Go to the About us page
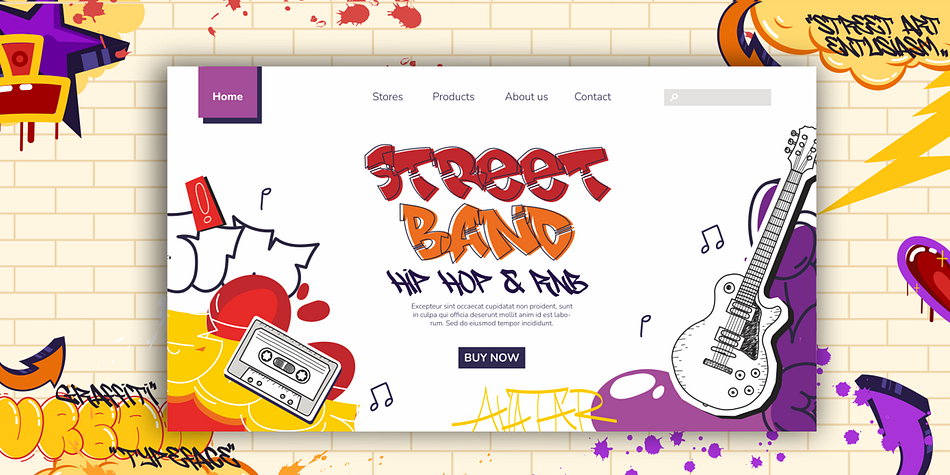 [526, 97]
